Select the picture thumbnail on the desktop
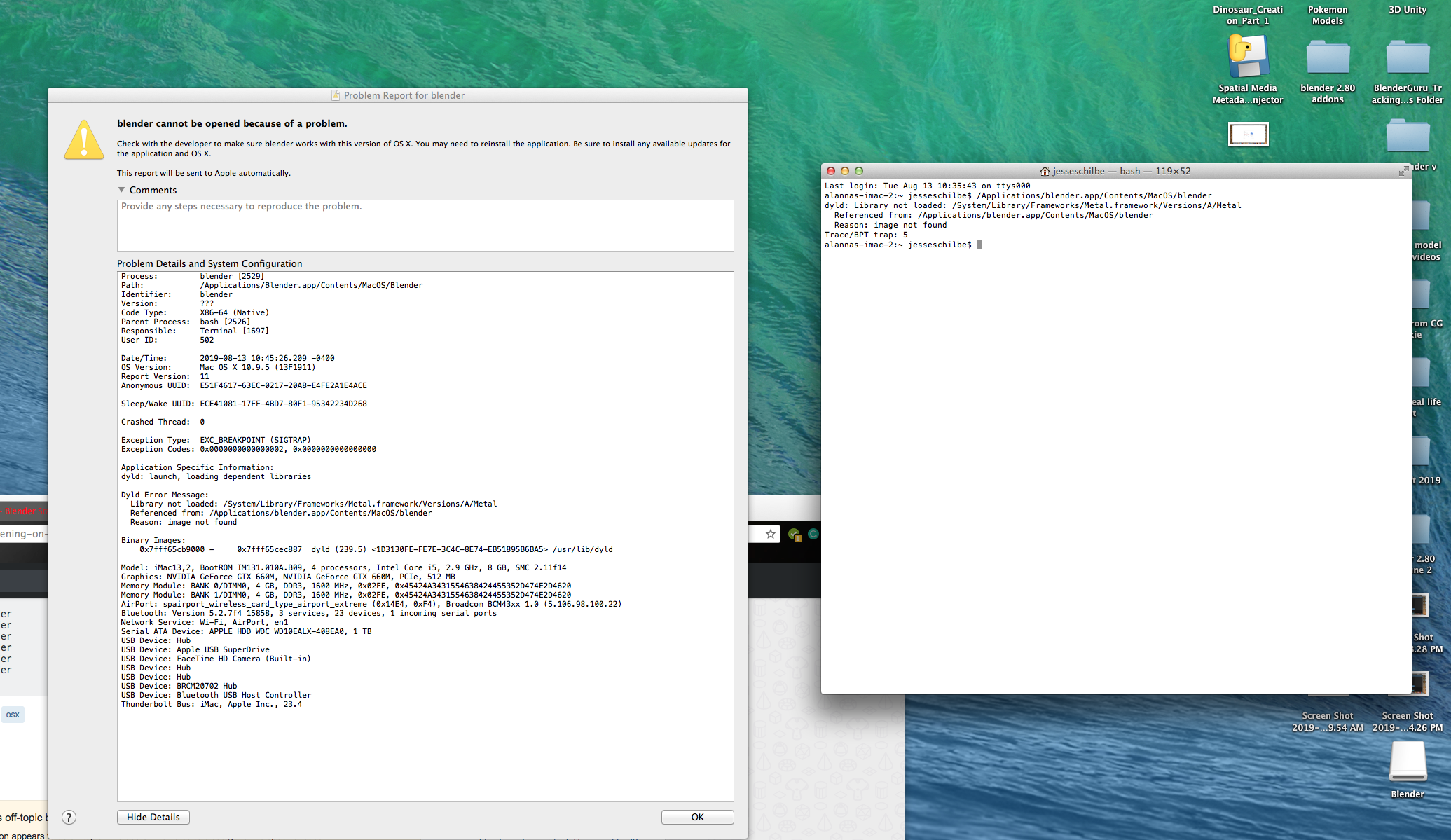The height and width of the screenshot is (840, 1451). [1248, 134]
